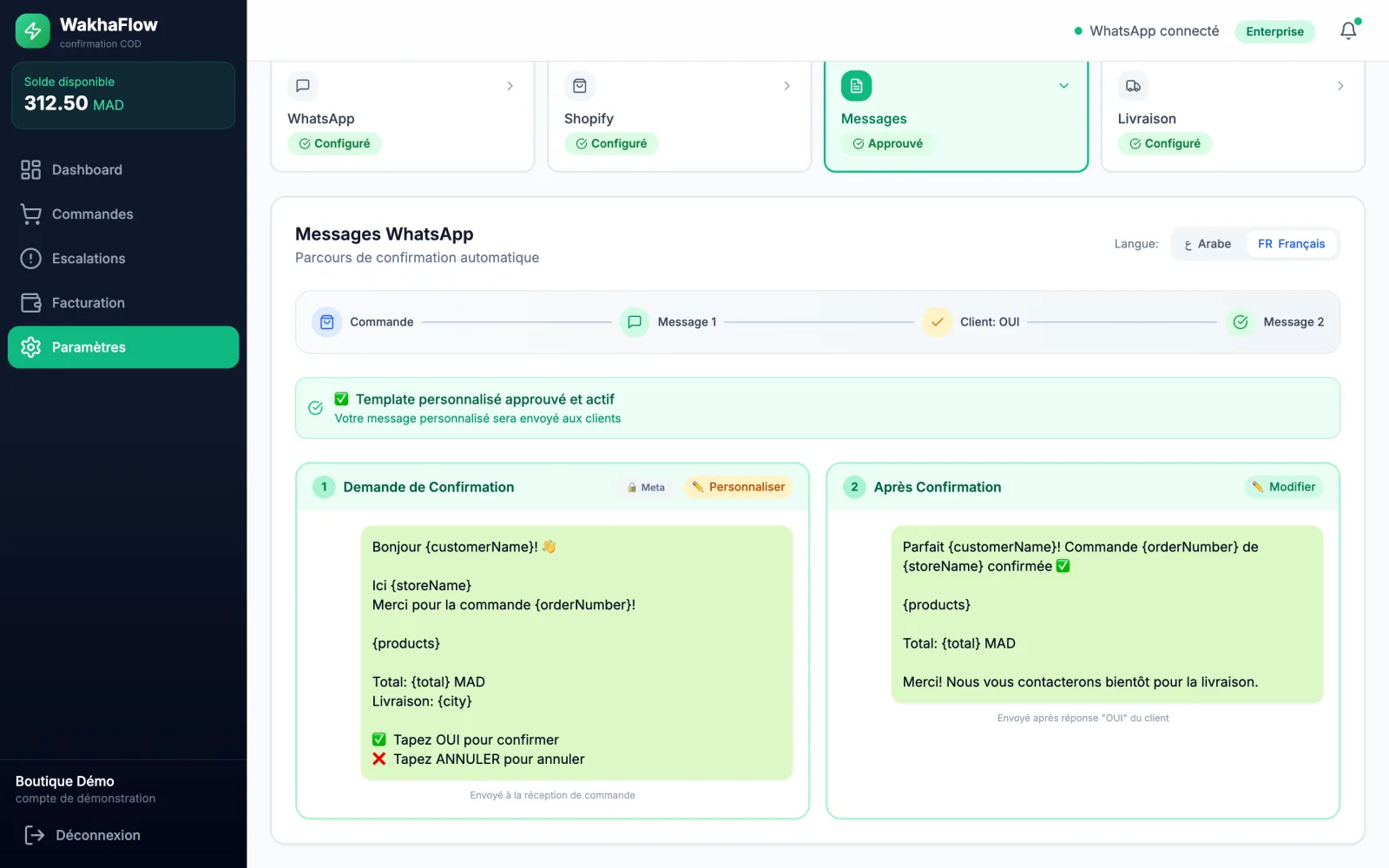Click the Approuvé badge under Messages
The width and height of the screenshot is (1389, 868).
point(888,144)
